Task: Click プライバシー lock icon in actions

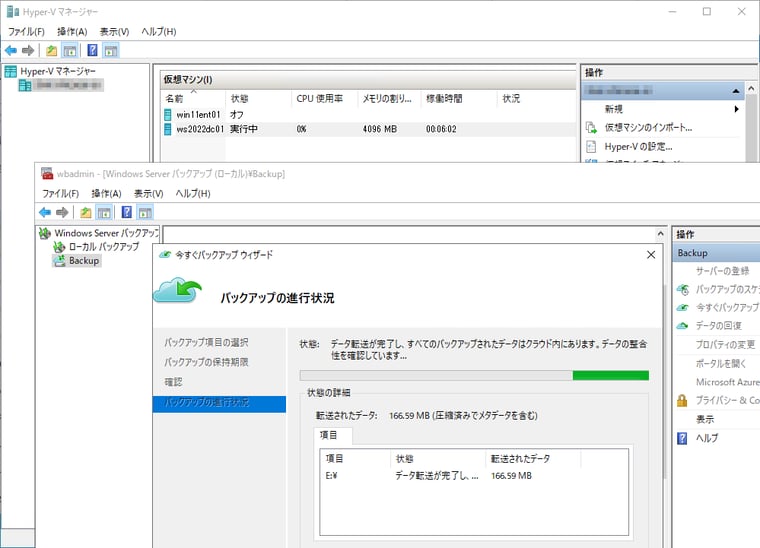Action: (682, 400)
